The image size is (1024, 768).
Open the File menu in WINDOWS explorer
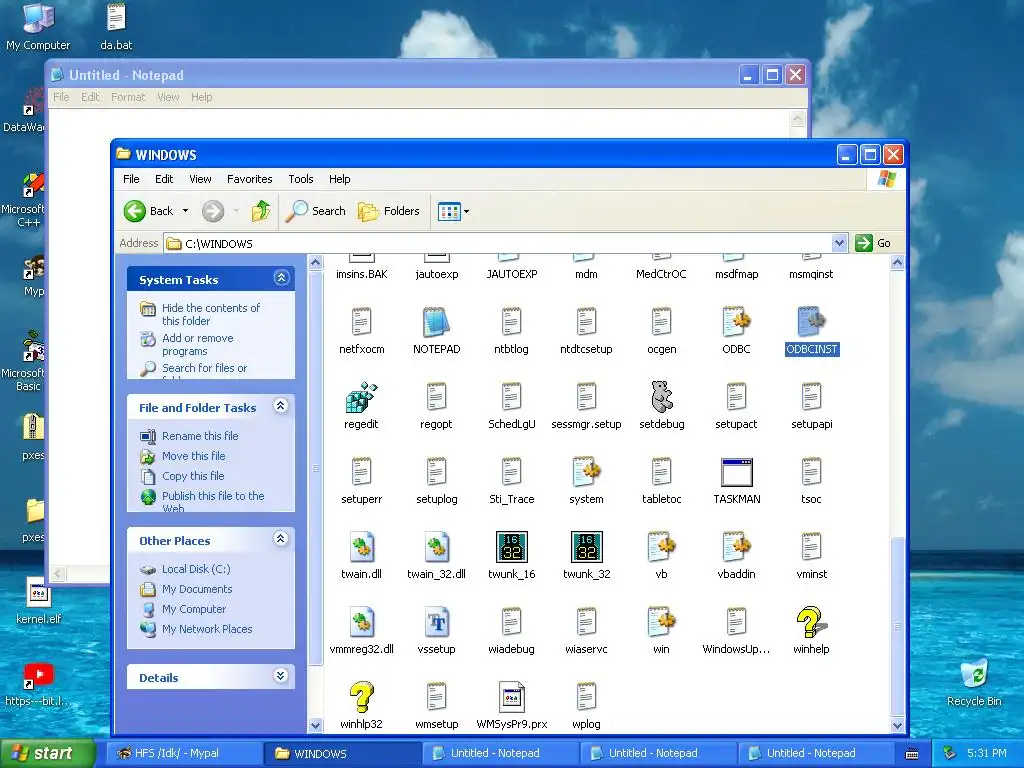point(131,179)
